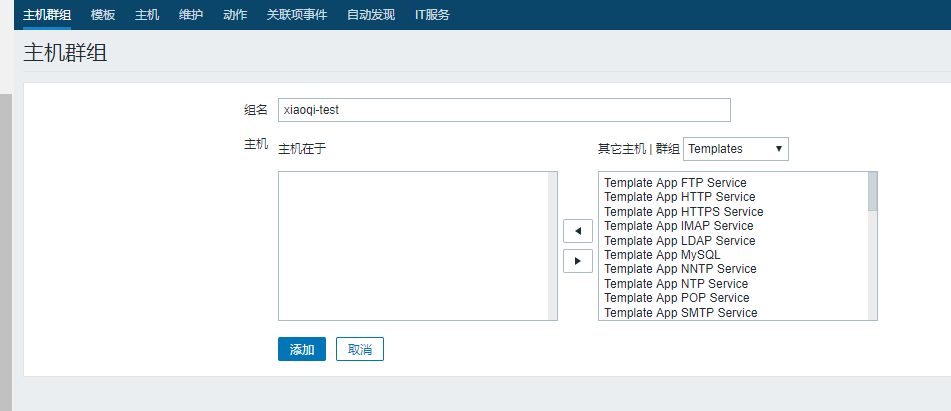The height and width of the screenshot is (411, 951).
Task: Open the 自动发现 tab
Action: (371, 14)
